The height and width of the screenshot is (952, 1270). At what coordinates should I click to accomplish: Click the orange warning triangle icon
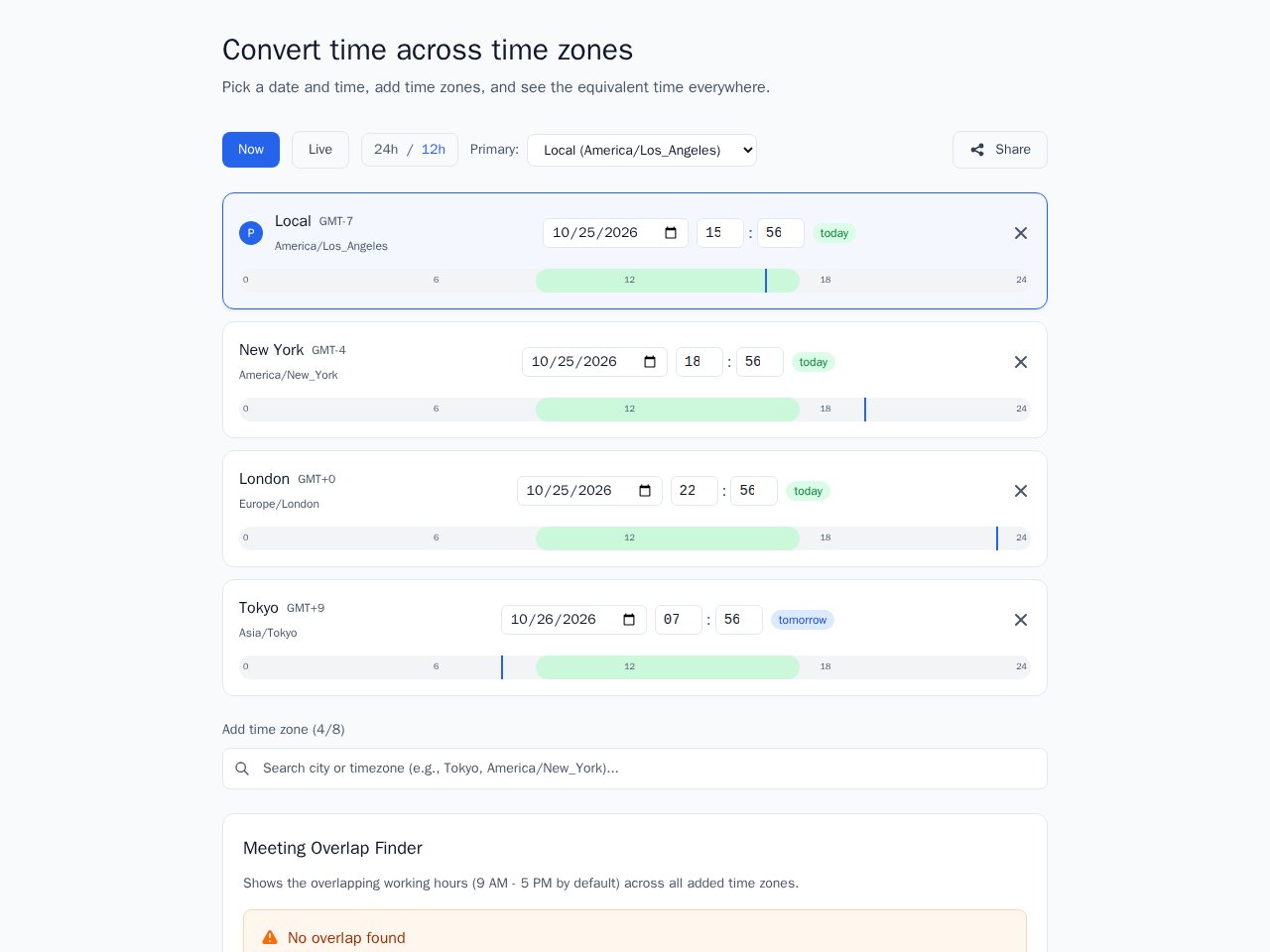point(270,937)
